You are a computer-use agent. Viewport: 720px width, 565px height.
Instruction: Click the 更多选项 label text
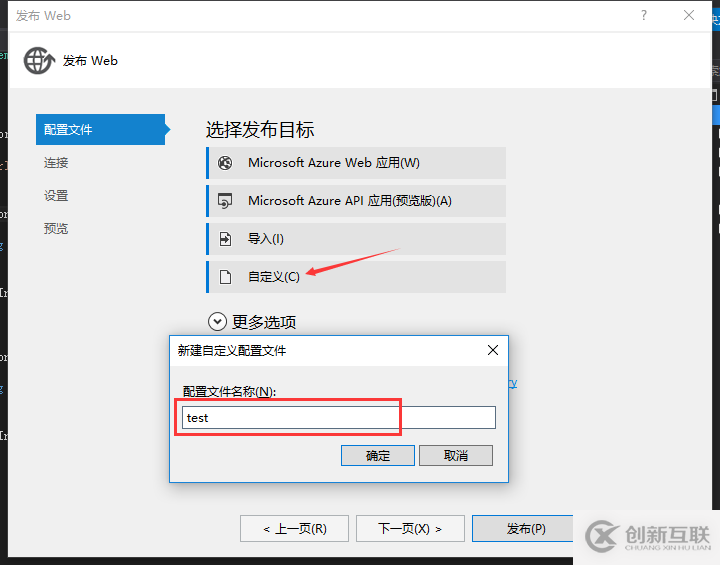point(264,322)
